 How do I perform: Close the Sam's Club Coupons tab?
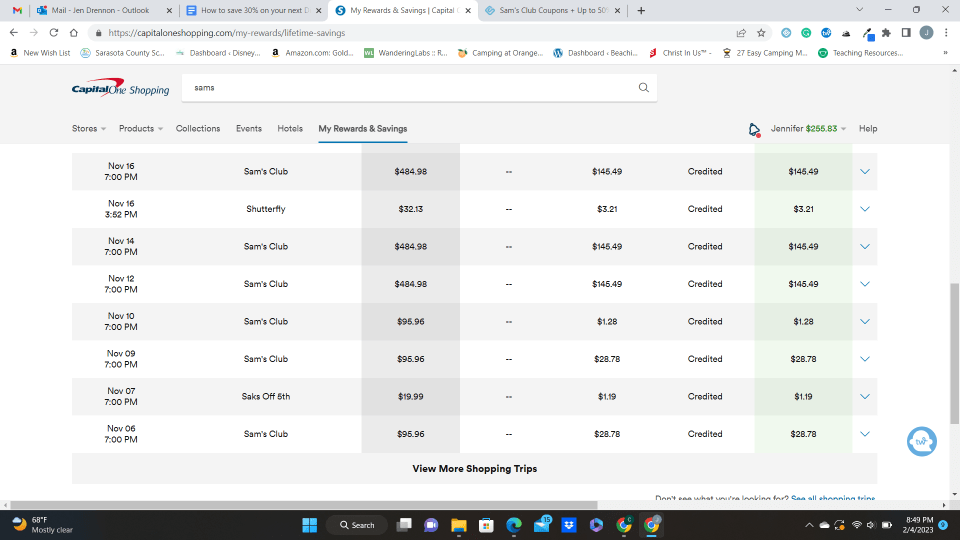click(x=617, y=10)
